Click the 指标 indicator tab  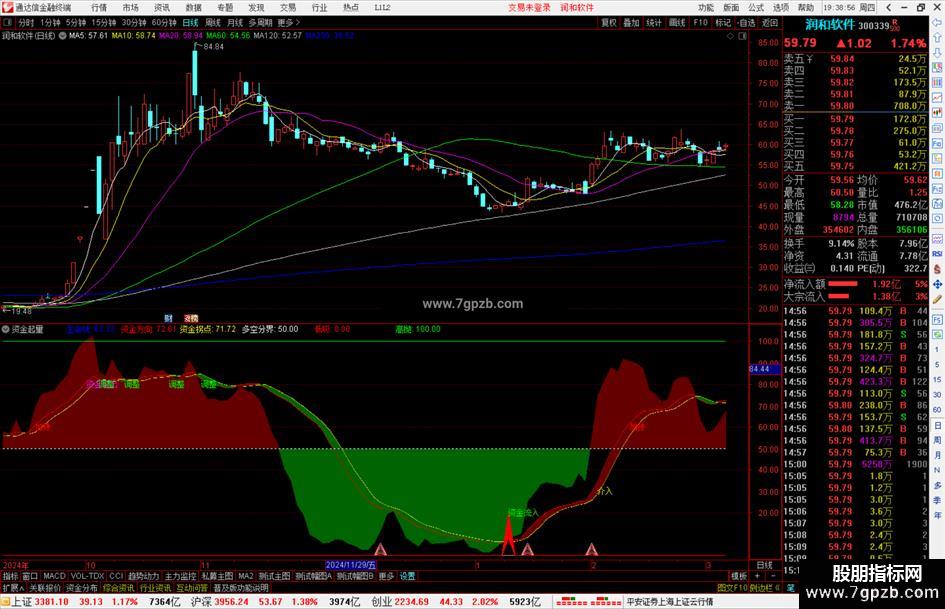(10, 576)
